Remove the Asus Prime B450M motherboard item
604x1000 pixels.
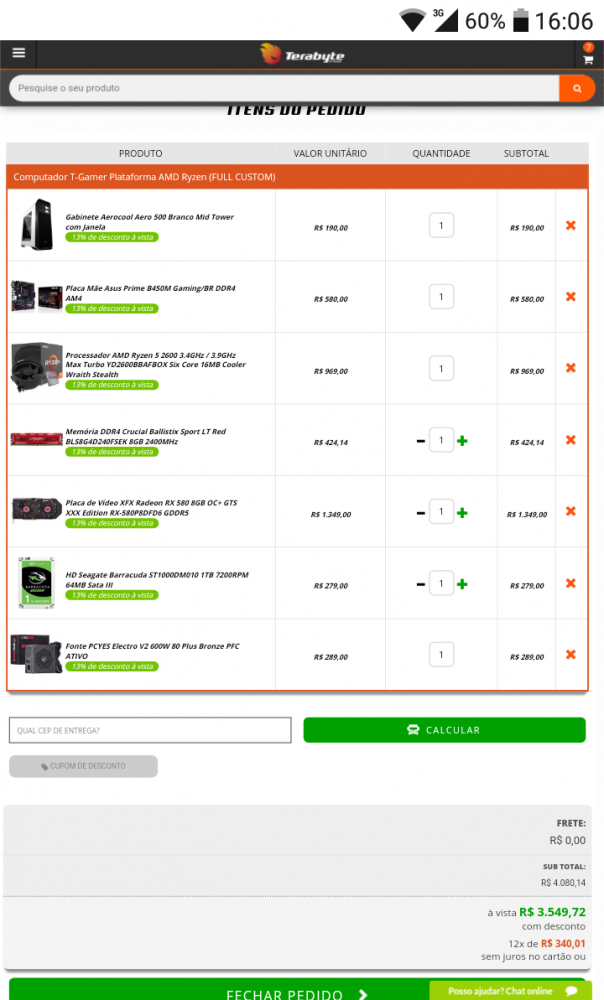click(x=570, y=297)
